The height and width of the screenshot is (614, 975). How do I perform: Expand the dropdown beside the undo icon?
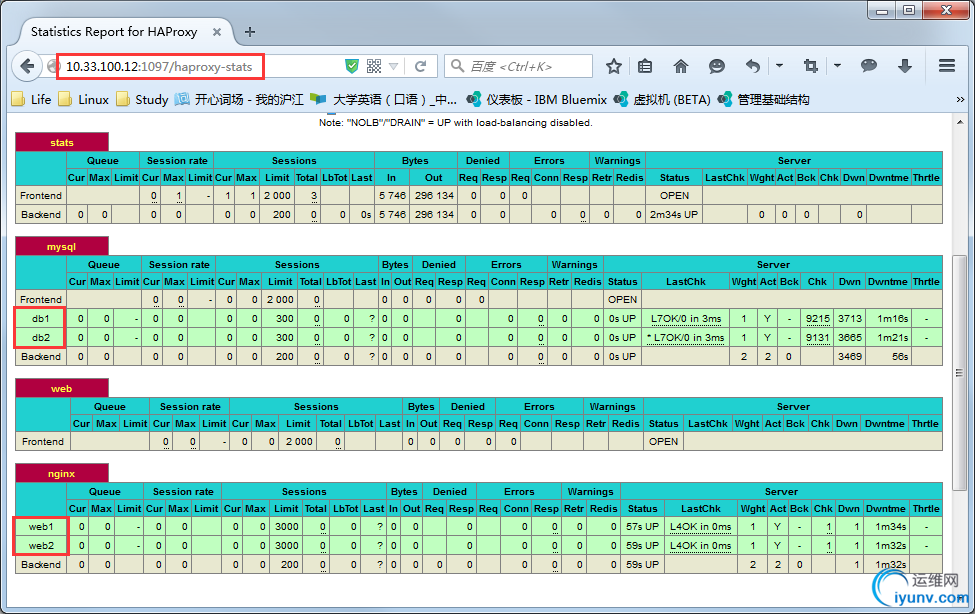[779, 65]
